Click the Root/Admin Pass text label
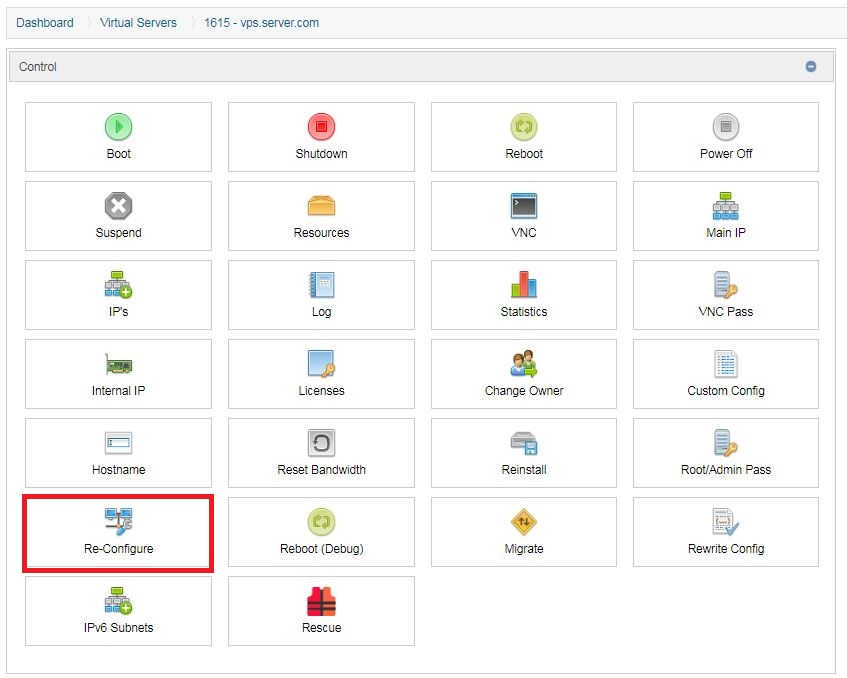This screenshot has height=678, width=847. pyautogui.click(x=726, y=469)
